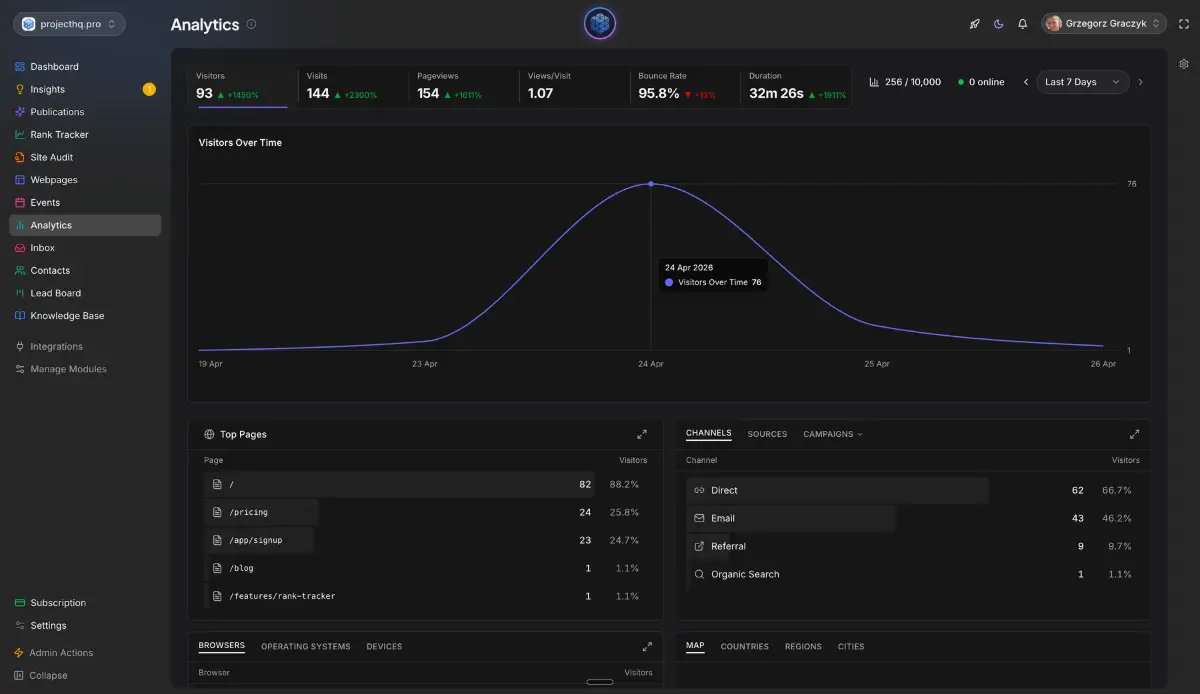Open the notifications bell
This screenshot has height=694, width=1200.
1022,24
